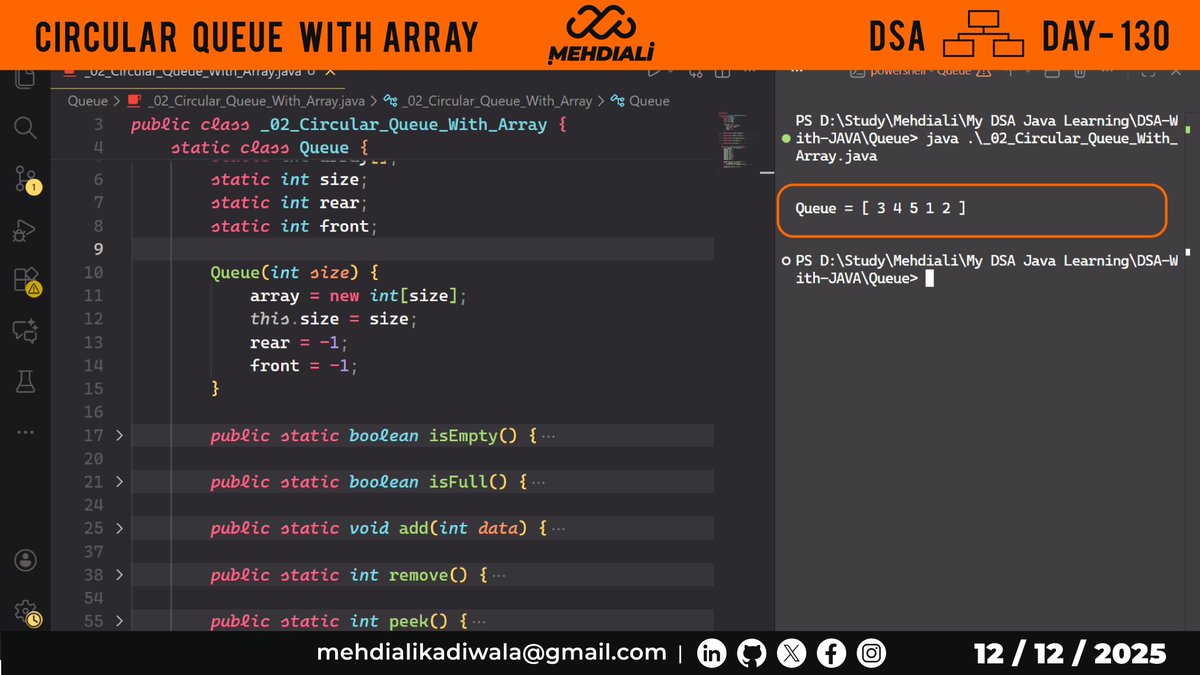Image resolution: width=1200 pixels, height=675 pixels.
Task: Click the folded ellipsis after isFull() {
Action: click(538, 482)
